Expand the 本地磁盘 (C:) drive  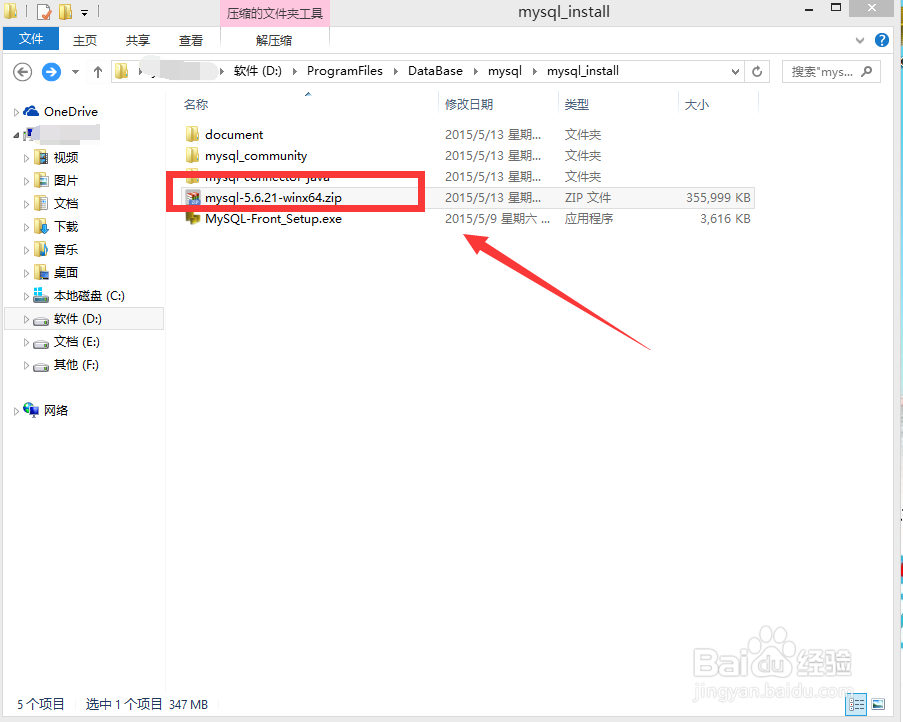pos(27,295)
